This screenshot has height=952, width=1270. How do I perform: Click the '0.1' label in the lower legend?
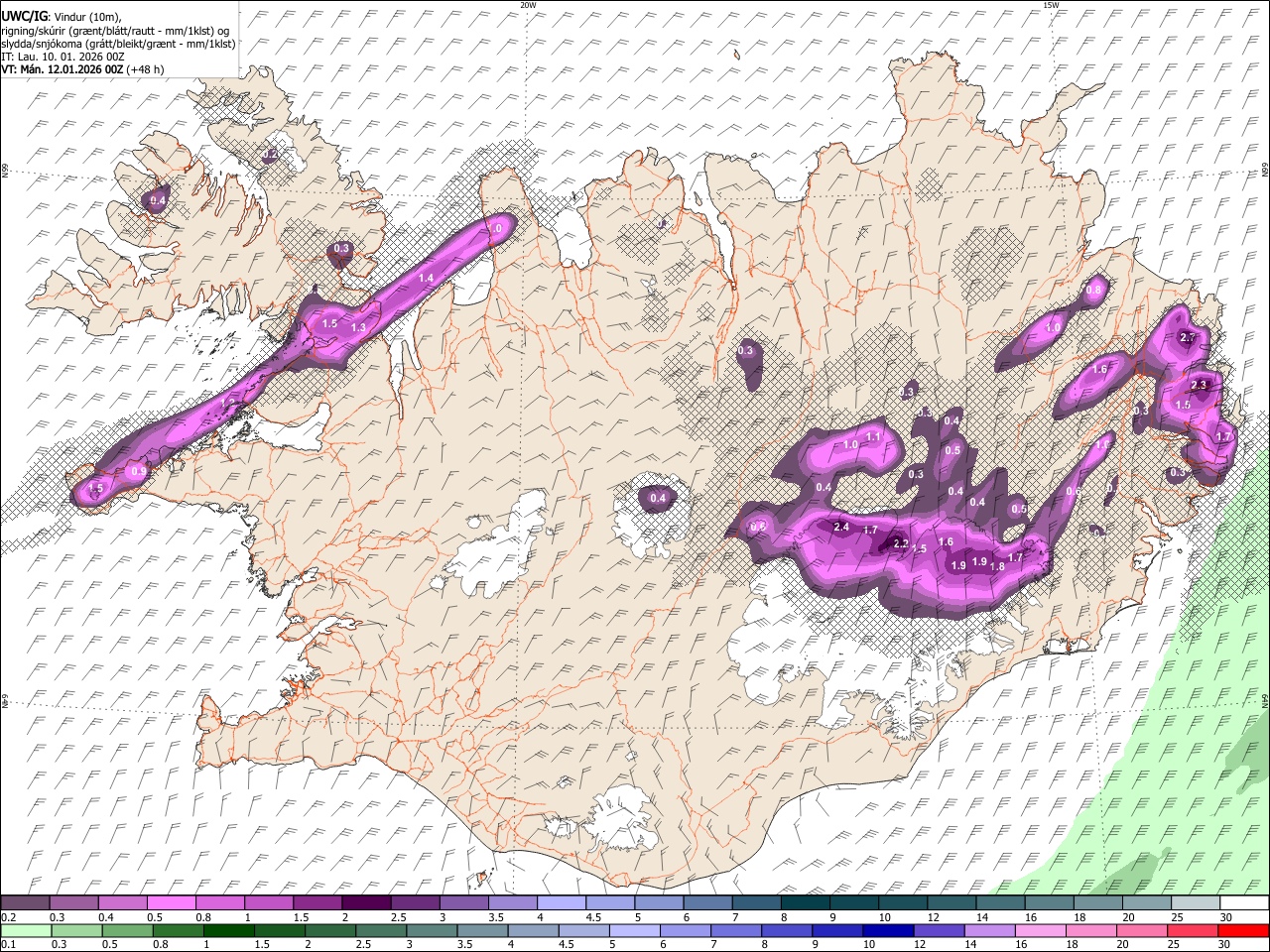click(9, 945)
